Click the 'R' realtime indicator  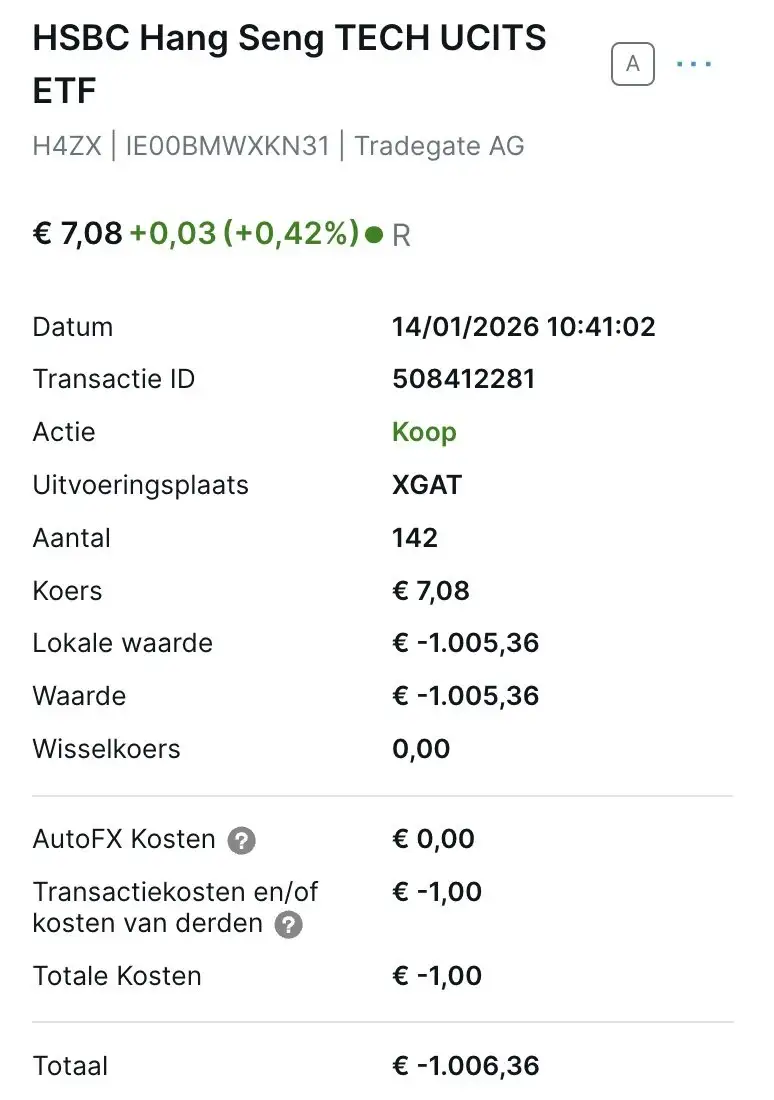(401, 236)
